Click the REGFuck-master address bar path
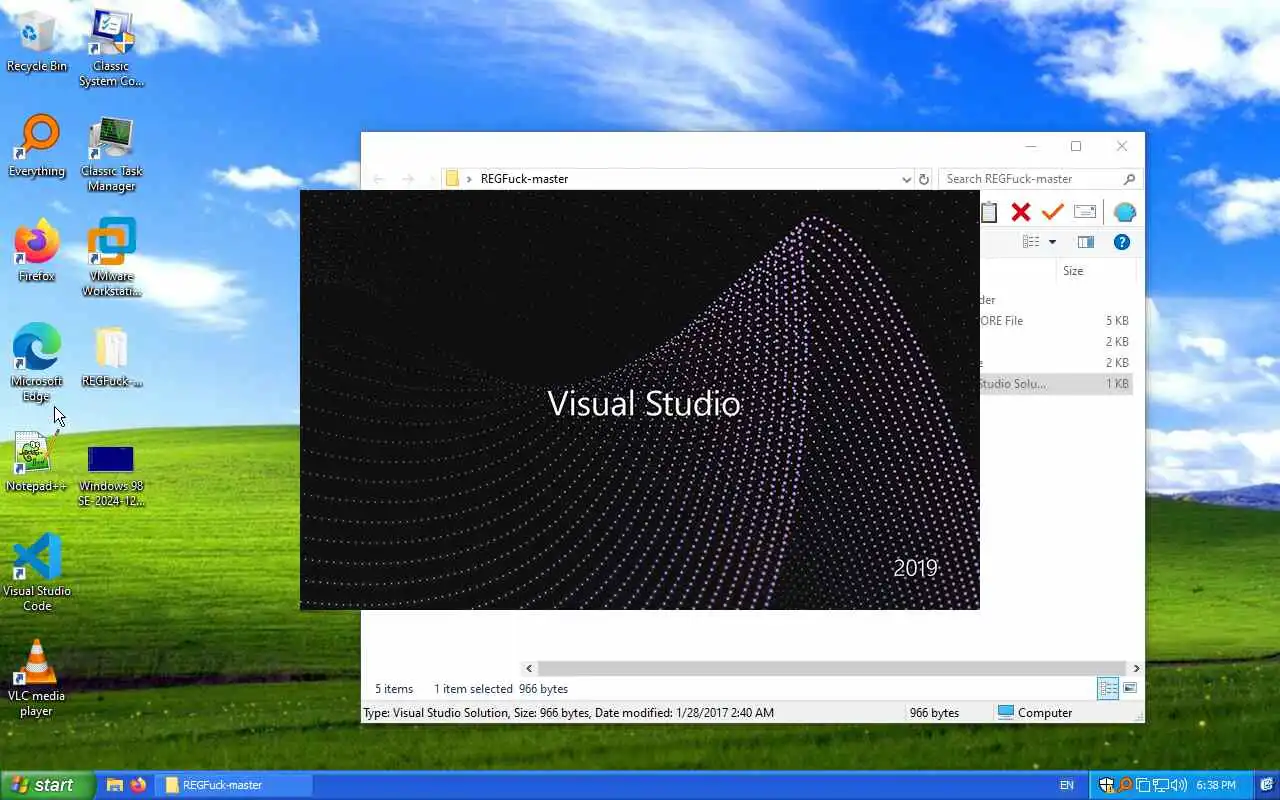The image size is (1280, 800). click(524, 179)
